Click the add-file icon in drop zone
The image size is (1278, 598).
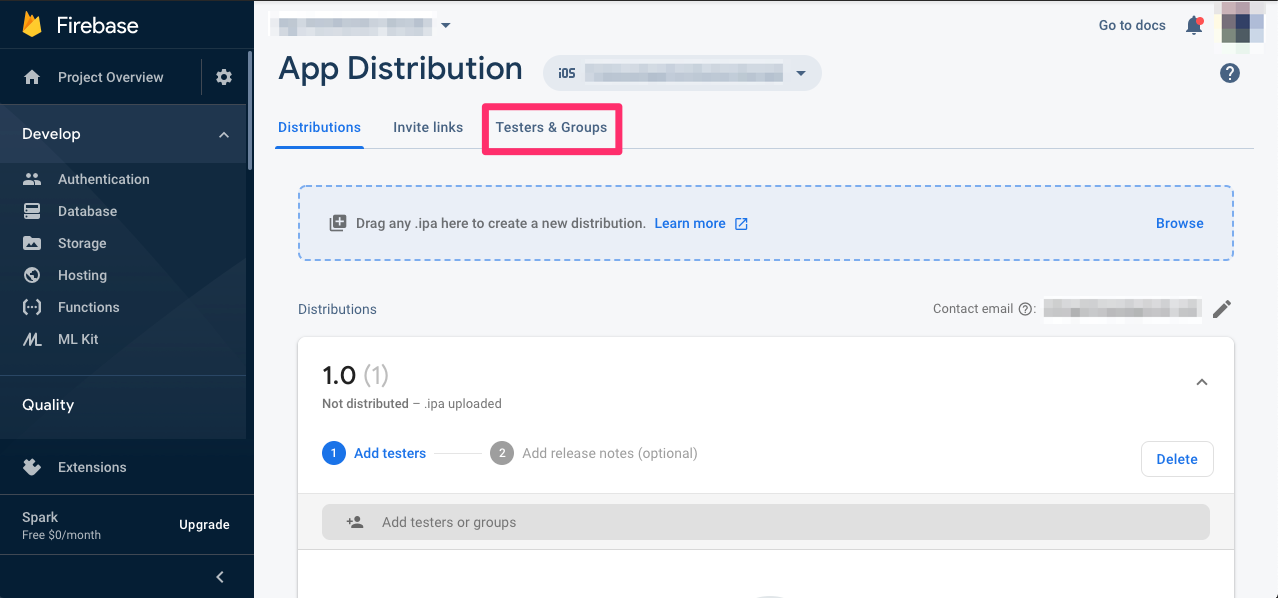coord(338,223)
